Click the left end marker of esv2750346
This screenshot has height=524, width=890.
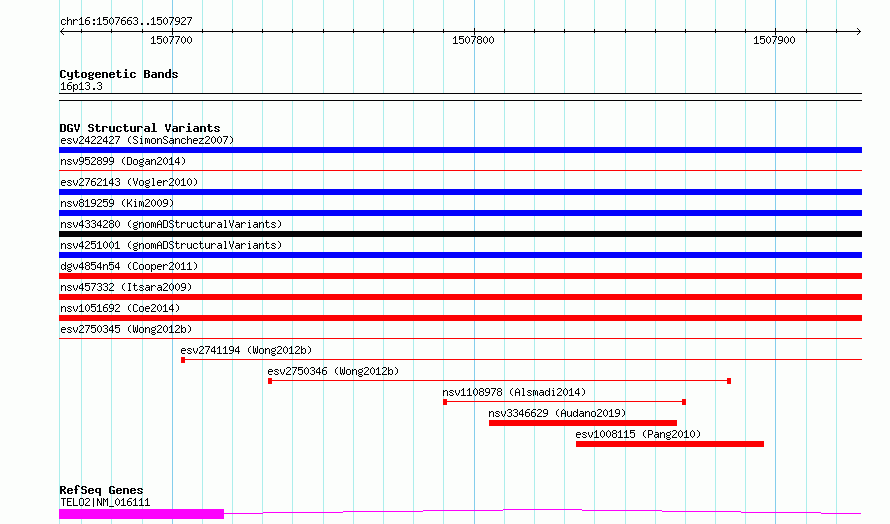[270, 381]
